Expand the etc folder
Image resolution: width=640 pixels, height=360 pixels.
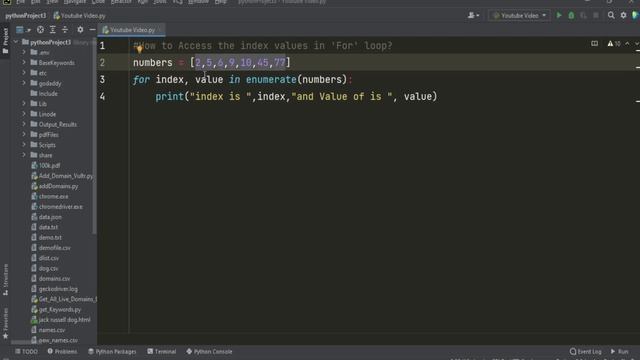coord(24,73)
